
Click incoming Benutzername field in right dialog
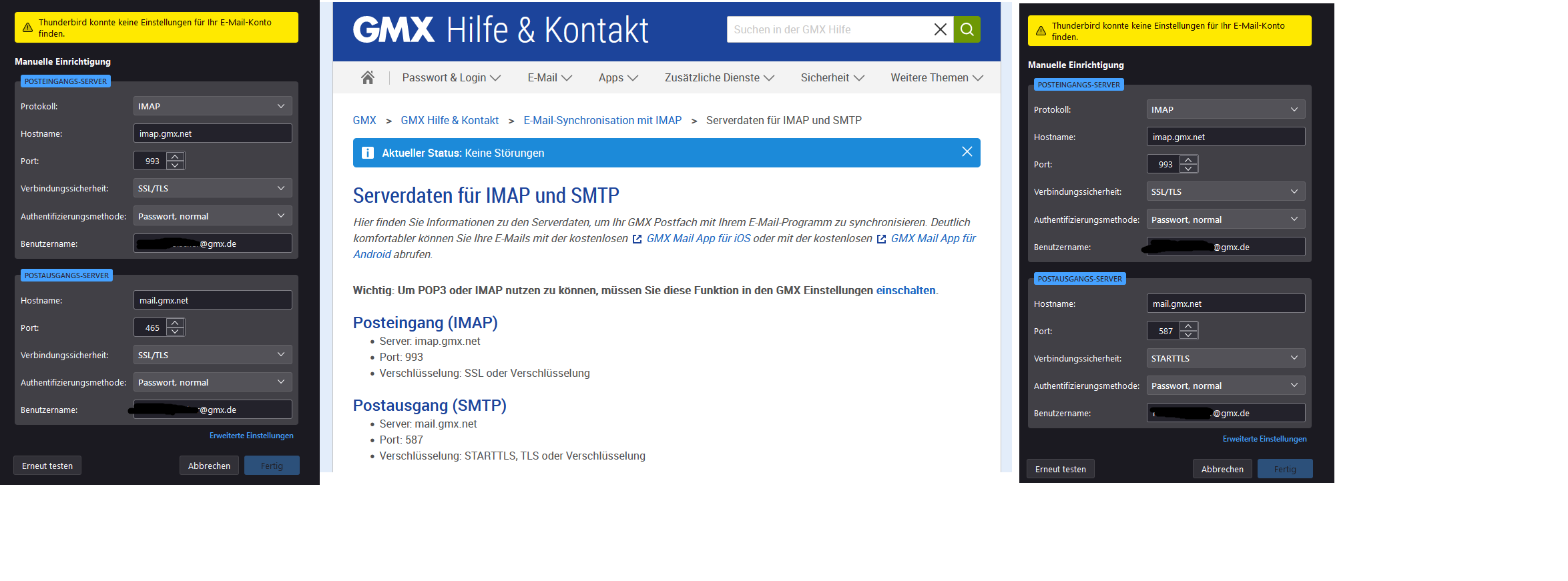(1226, 247)
